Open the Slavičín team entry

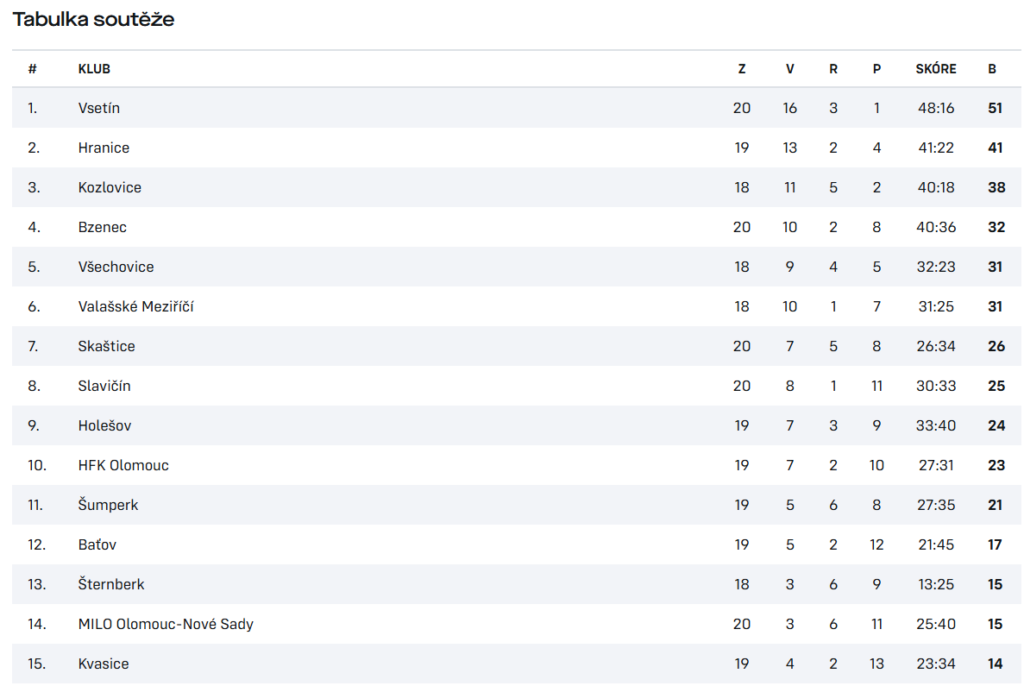tap(104, 386)
